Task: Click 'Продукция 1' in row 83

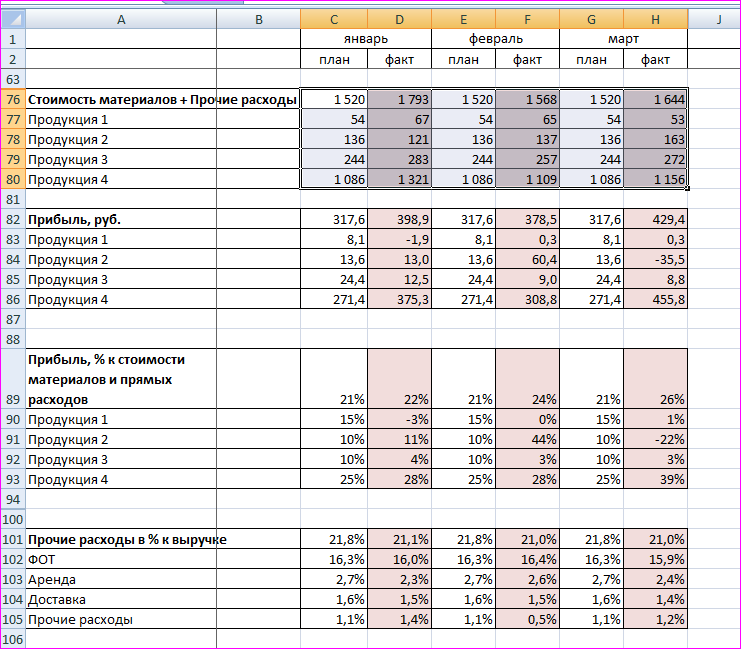Action: point(121,239)
